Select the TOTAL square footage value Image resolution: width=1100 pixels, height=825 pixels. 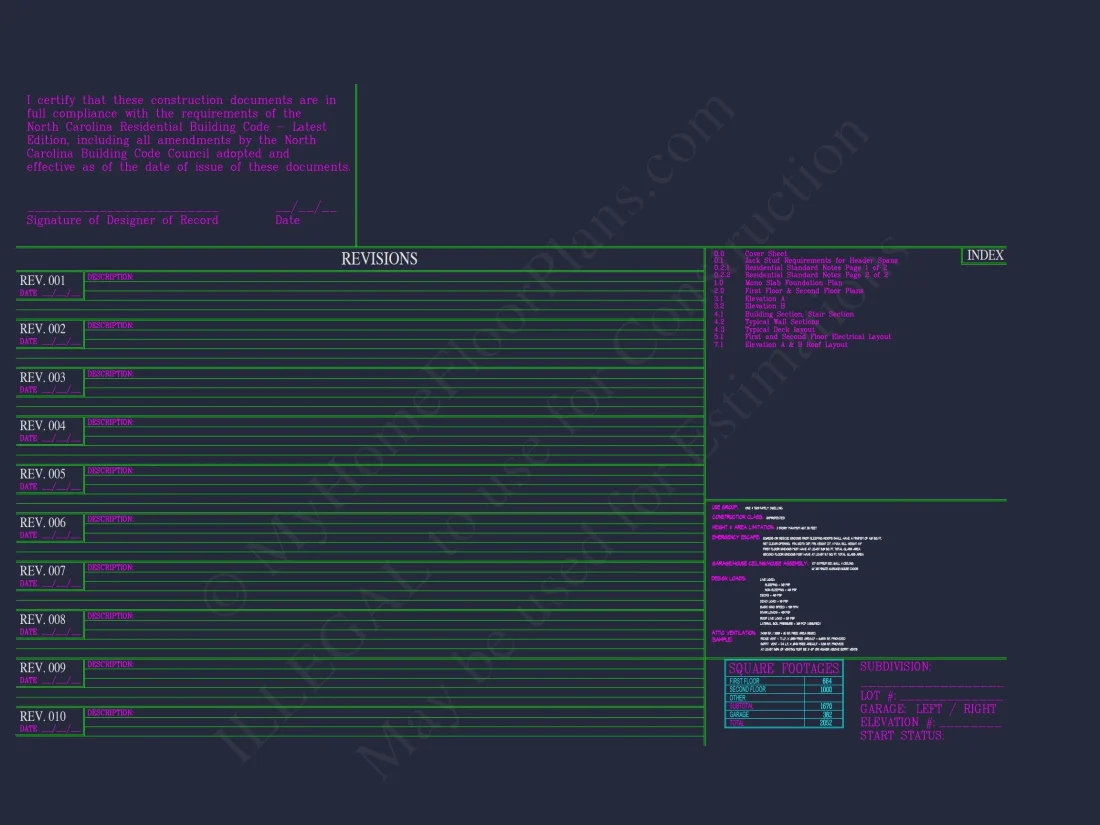[826, 723]
